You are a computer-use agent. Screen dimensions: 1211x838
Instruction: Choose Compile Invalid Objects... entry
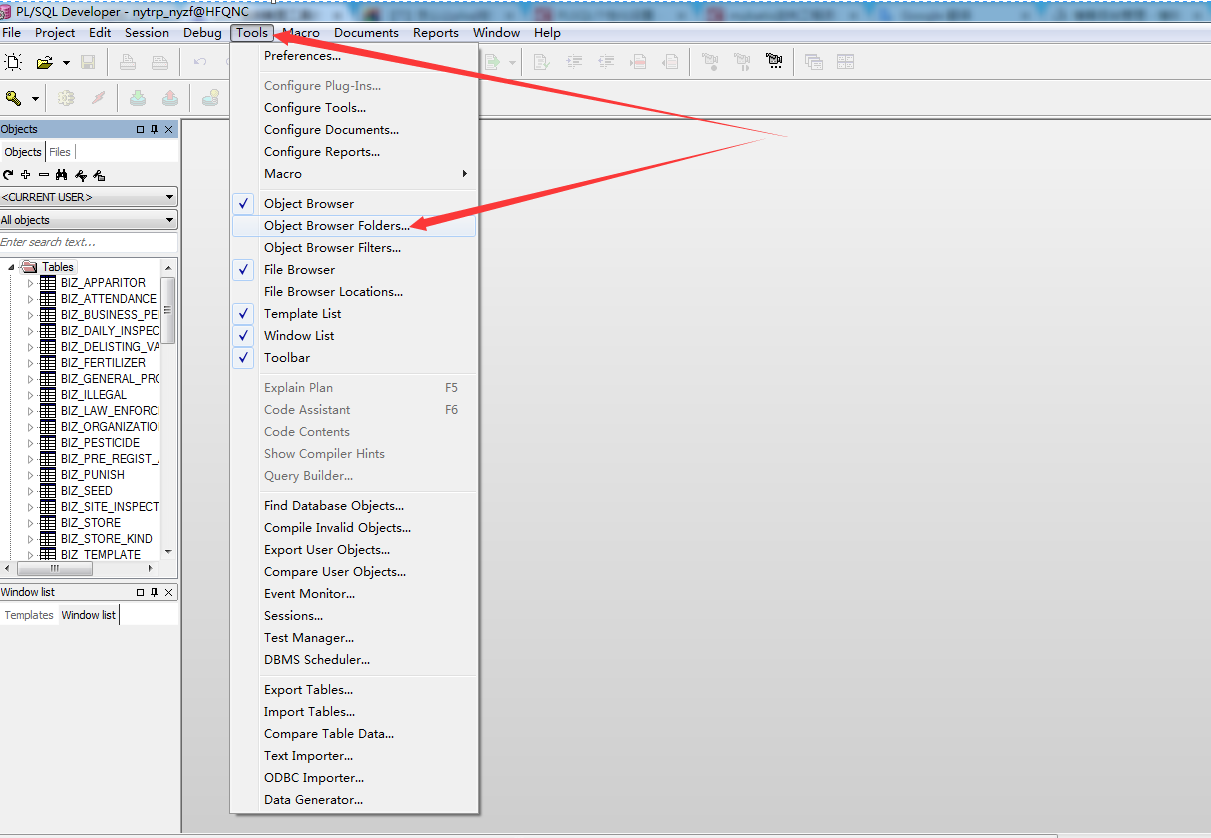pyautogui.click(x=354, y=527)
